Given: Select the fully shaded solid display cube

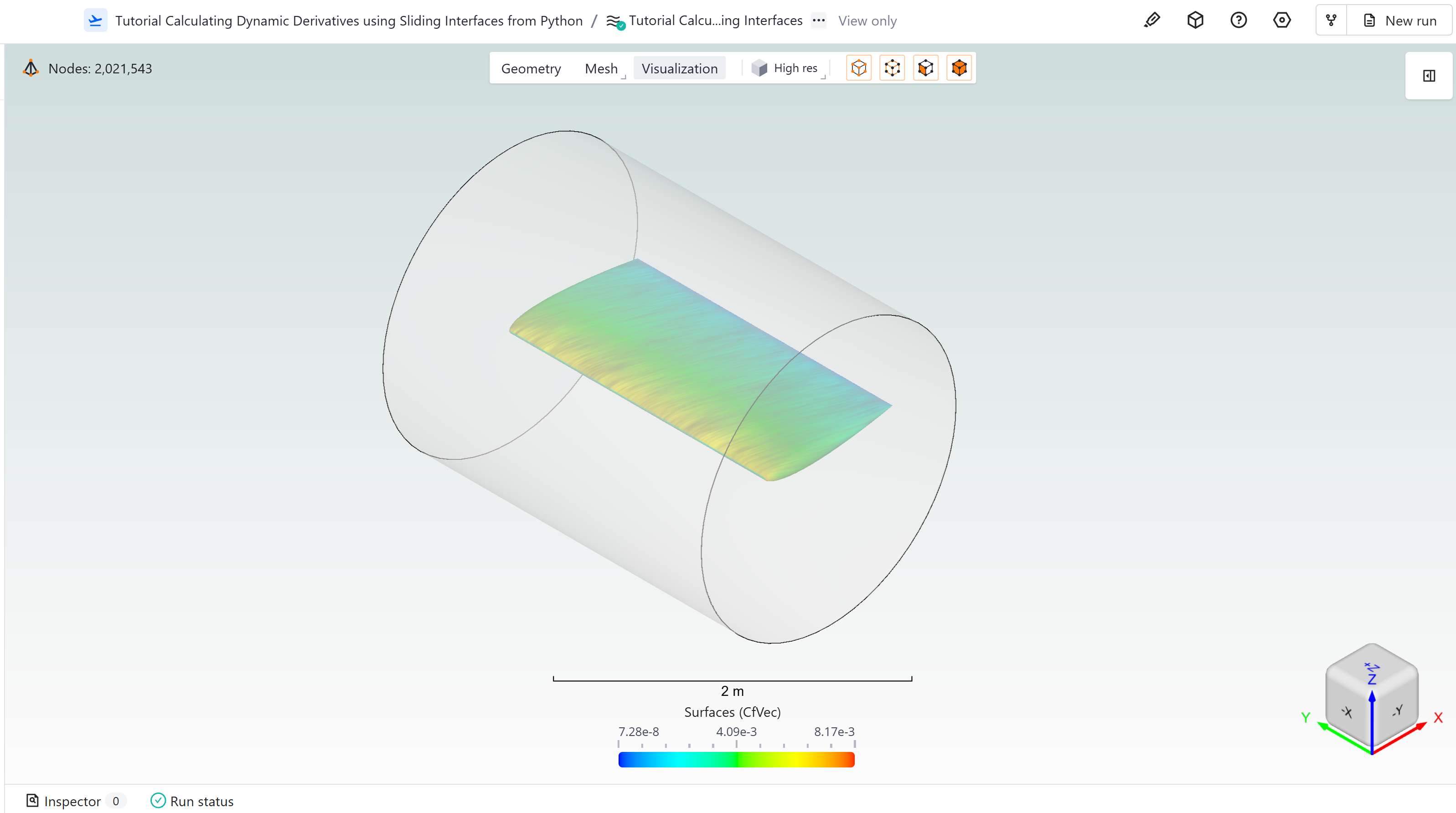Looking at the screenshot, I should [959, 68].
